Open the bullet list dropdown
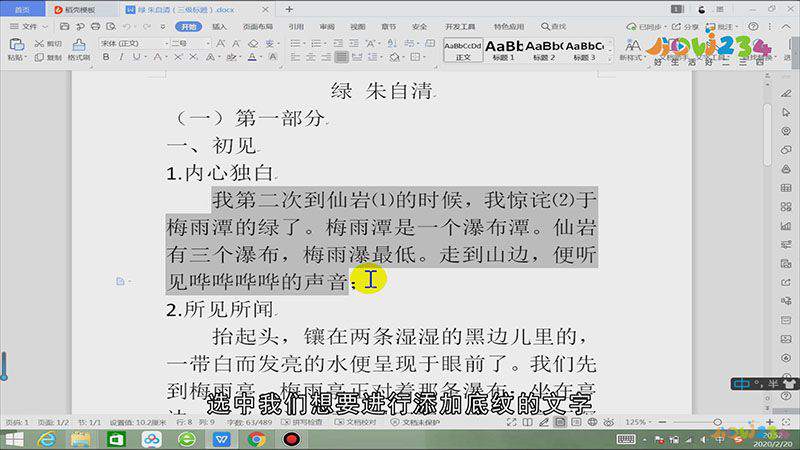The image size is (800, 450). (305, 44)
